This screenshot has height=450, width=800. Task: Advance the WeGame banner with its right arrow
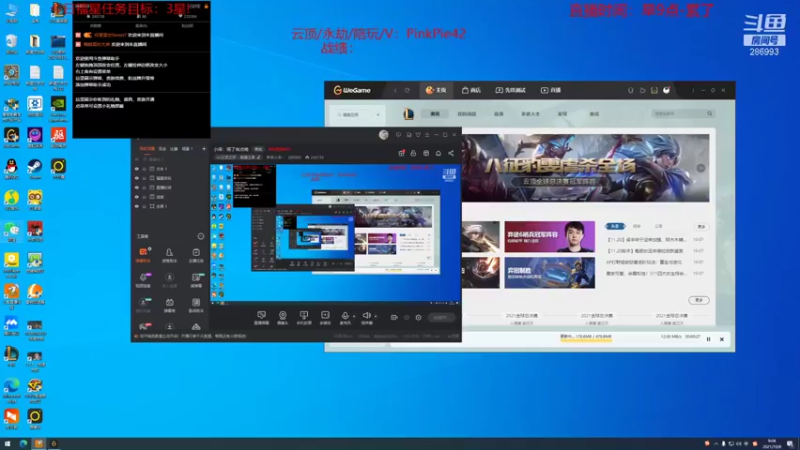point(701,168)
